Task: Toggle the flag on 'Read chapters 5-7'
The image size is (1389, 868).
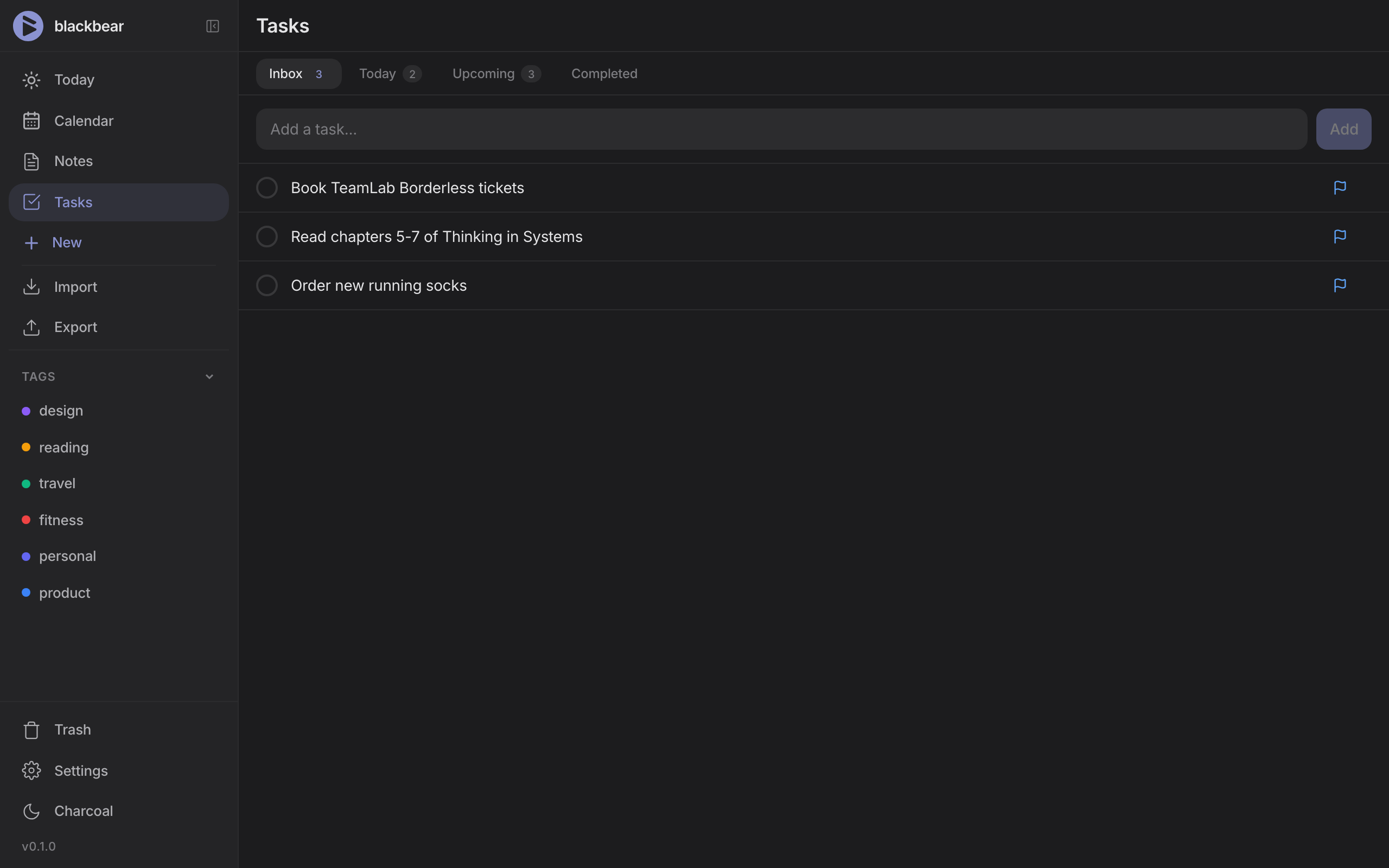Action: [1340, 236]
